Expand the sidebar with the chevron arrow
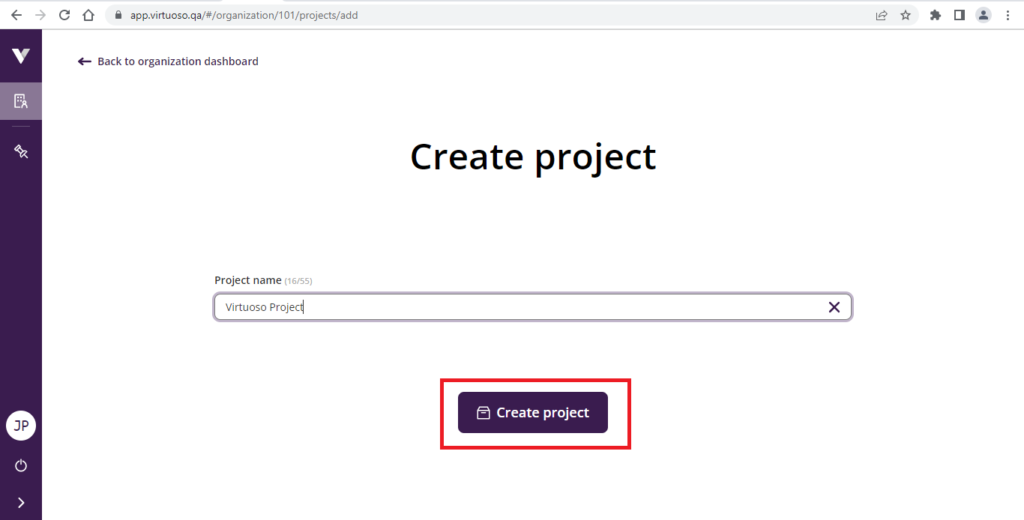Viewport: 1024px width, 520px height. (x=20, y=502)
